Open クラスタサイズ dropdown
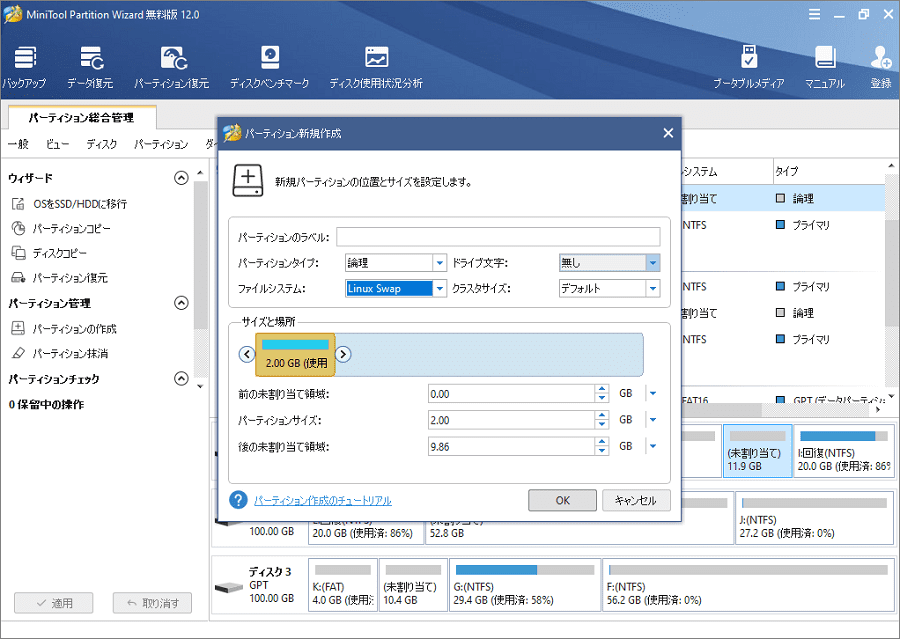Viewport: 900px width, 639px height. pos(653,288)
